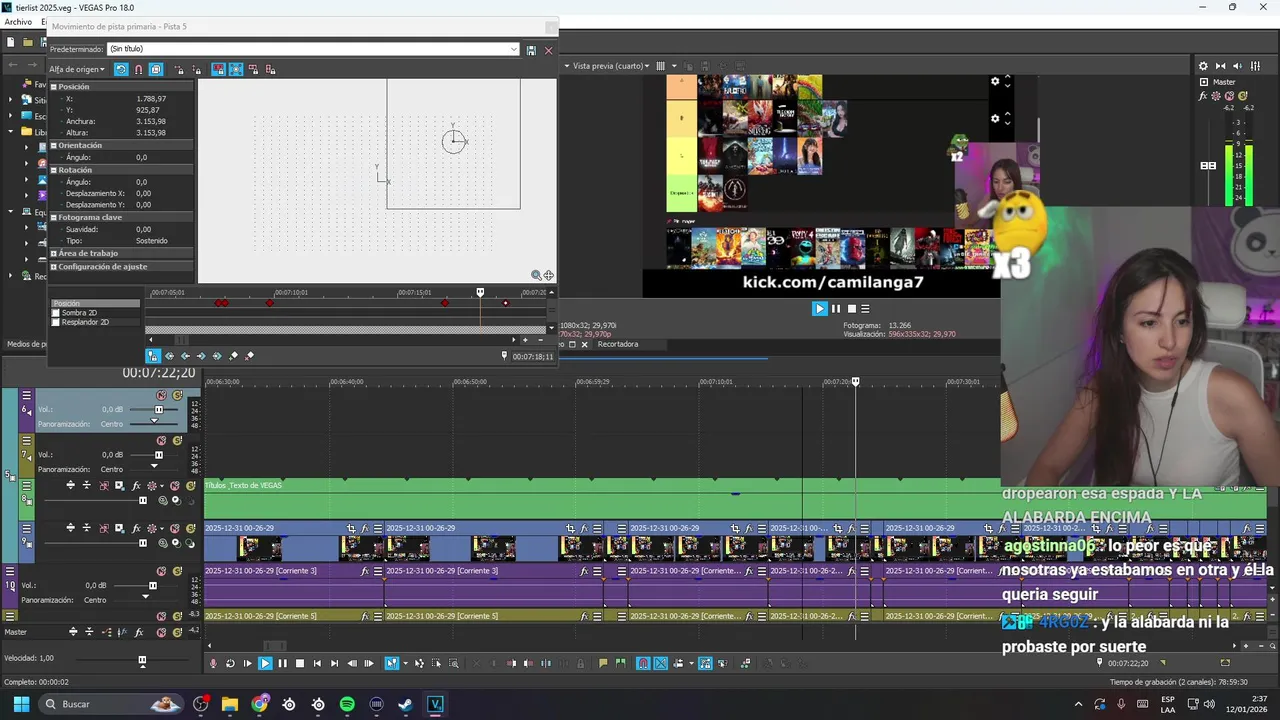Go to next keyframe in track motion
1280x720 pixels.
tap(201, 356)
